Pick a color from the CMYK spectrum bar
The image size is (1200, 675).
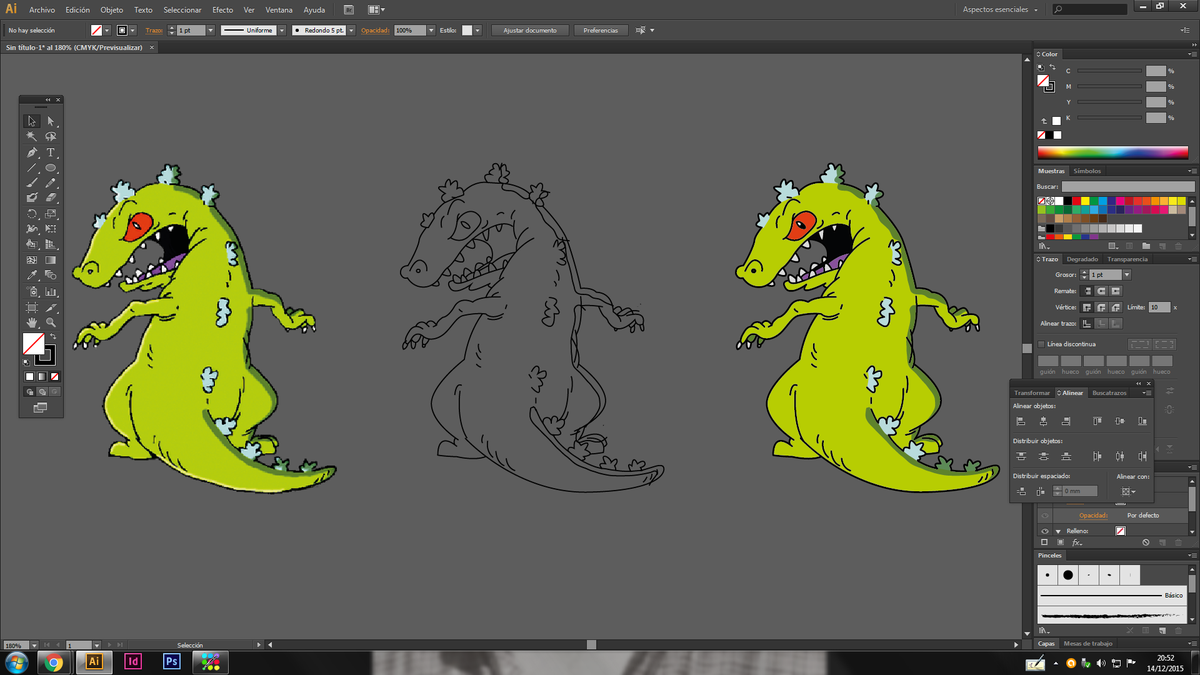1112,153
